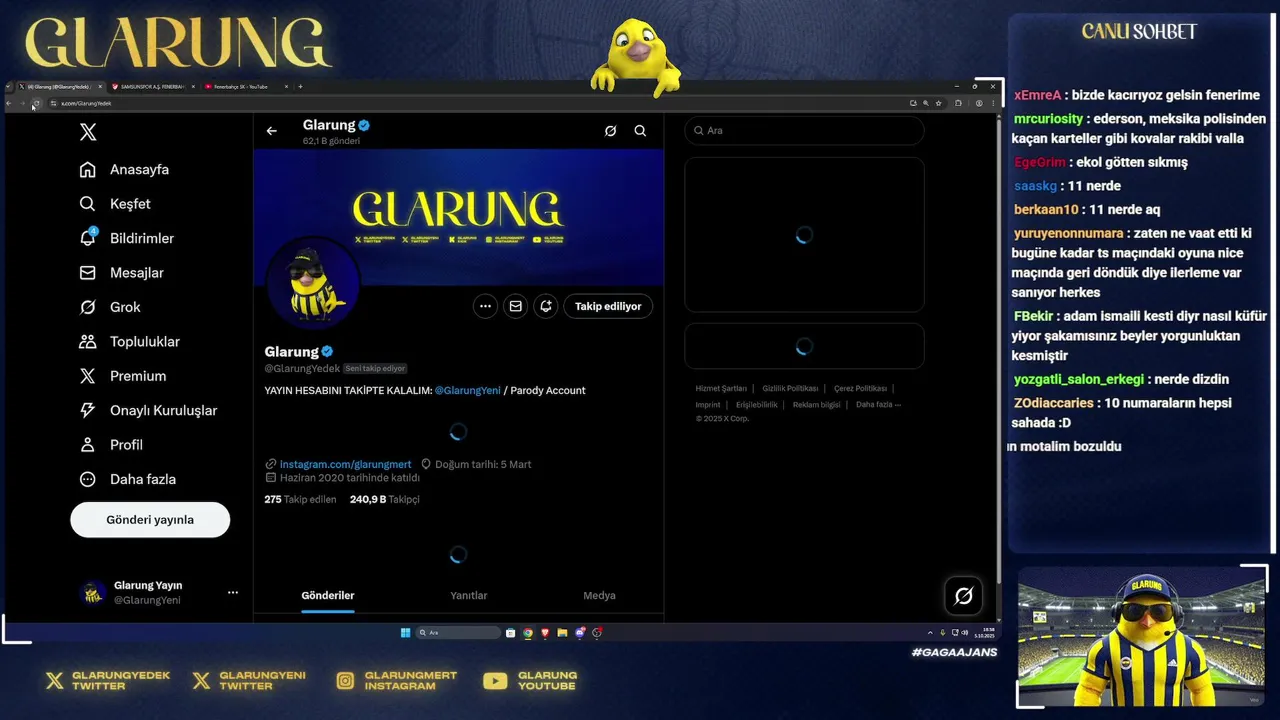The height and width of the screenshot is (720, 1280).
Task: Click yozgatli_salon_erkegi username in chat
Action: click(1079, 380)
